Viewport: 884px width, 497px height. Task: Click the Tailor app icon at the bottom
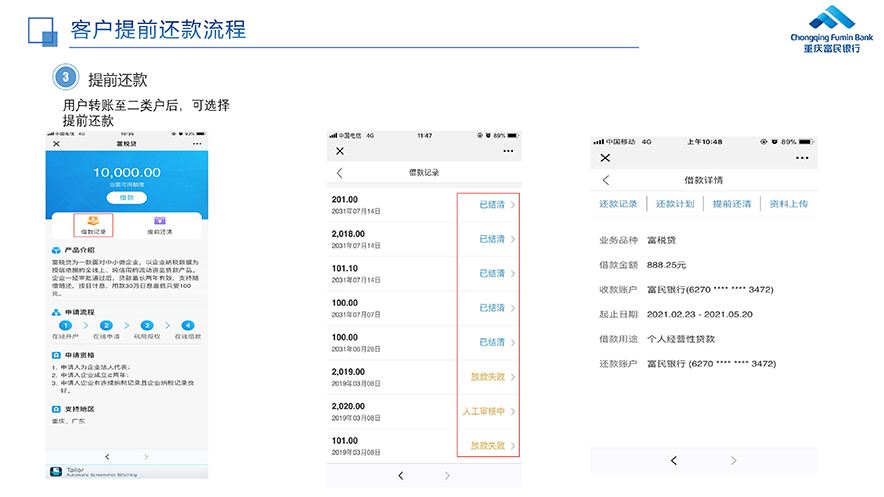coord(56,472)
